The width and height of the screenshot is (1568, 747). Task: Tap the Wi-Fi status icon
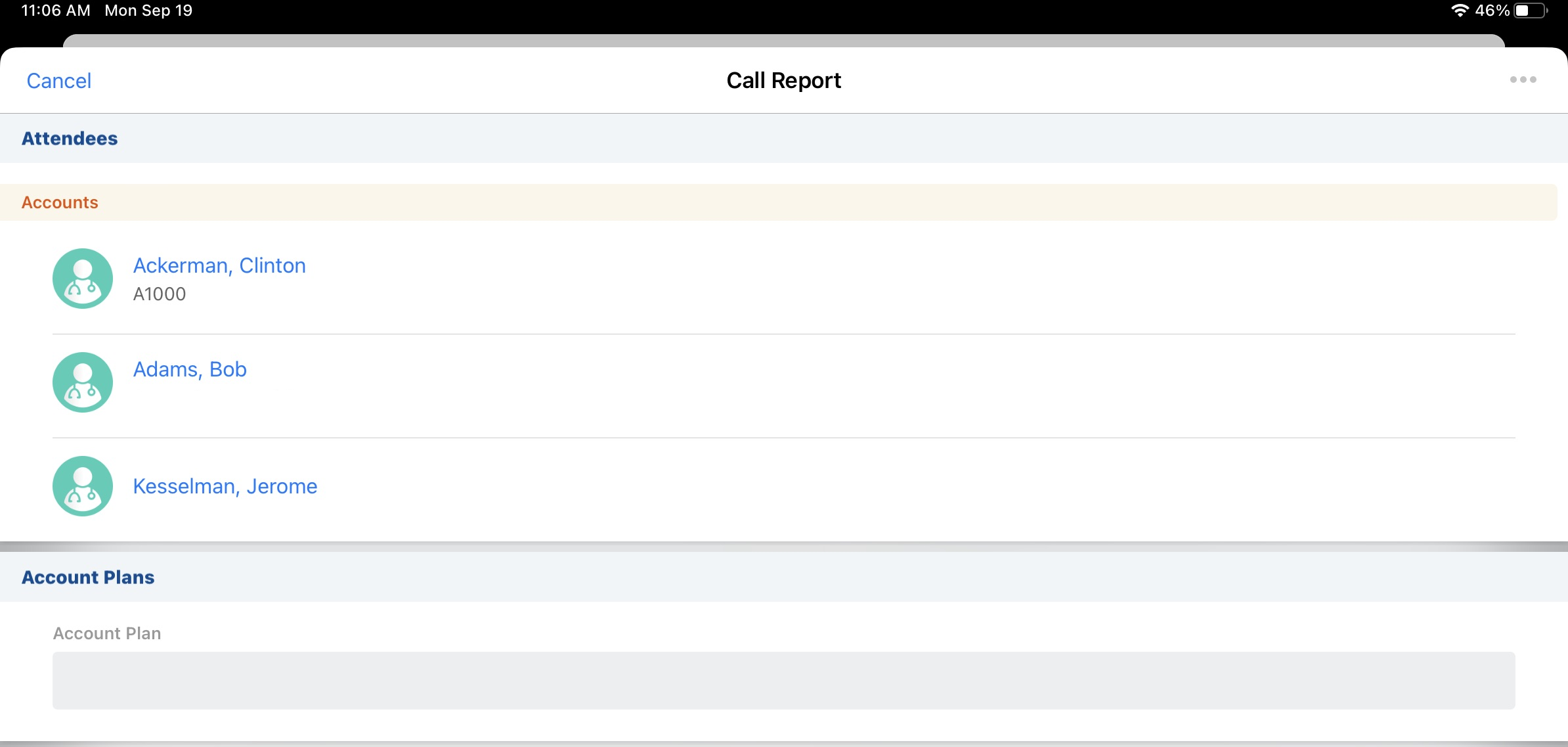1460,11
